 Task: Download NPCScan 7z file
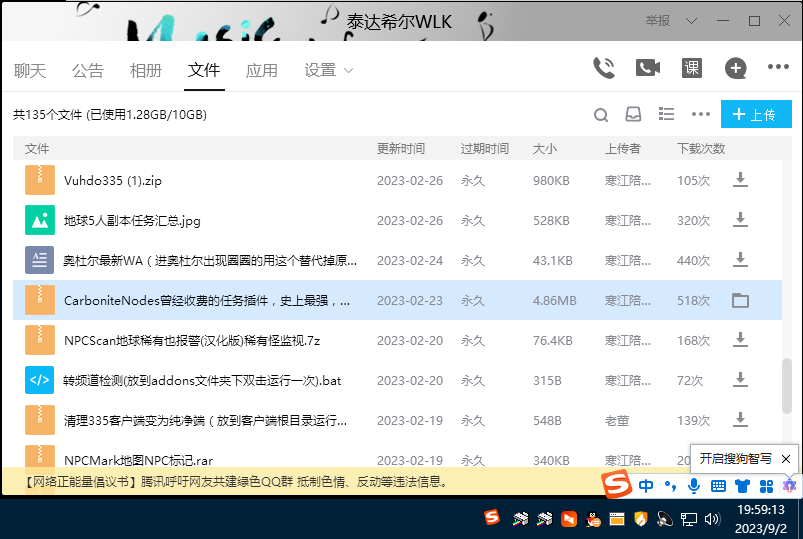pyautogui.click(x=740, y=340)
